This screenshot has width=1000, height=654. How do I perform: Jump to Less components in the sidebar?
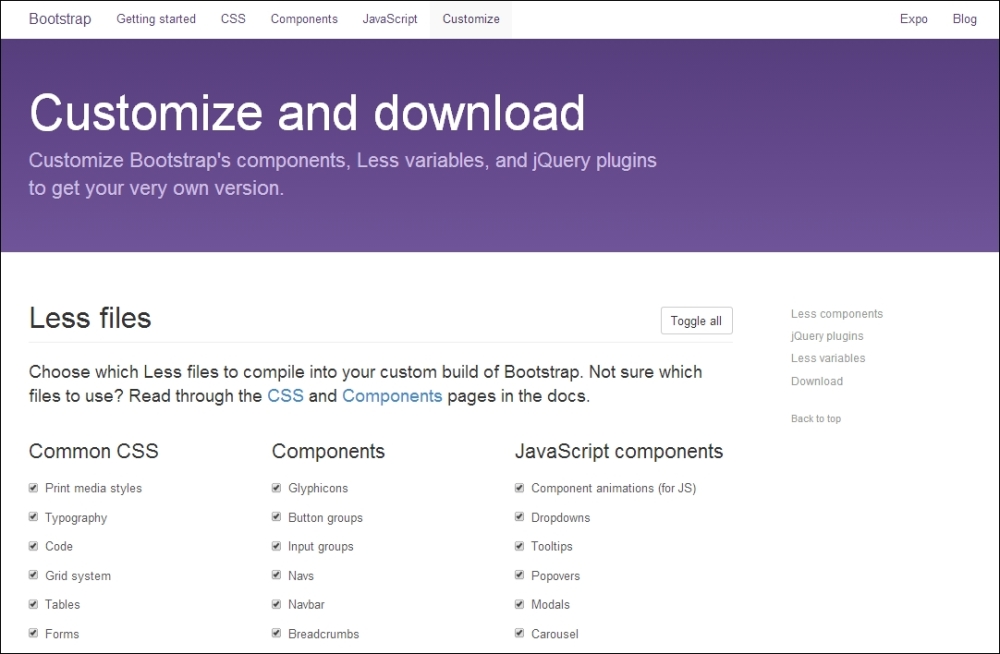pos(837,313)
